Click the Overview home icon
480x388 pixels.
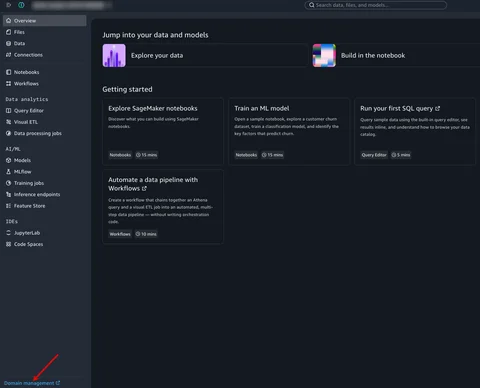pyautogui.click(x=9, y=21)
